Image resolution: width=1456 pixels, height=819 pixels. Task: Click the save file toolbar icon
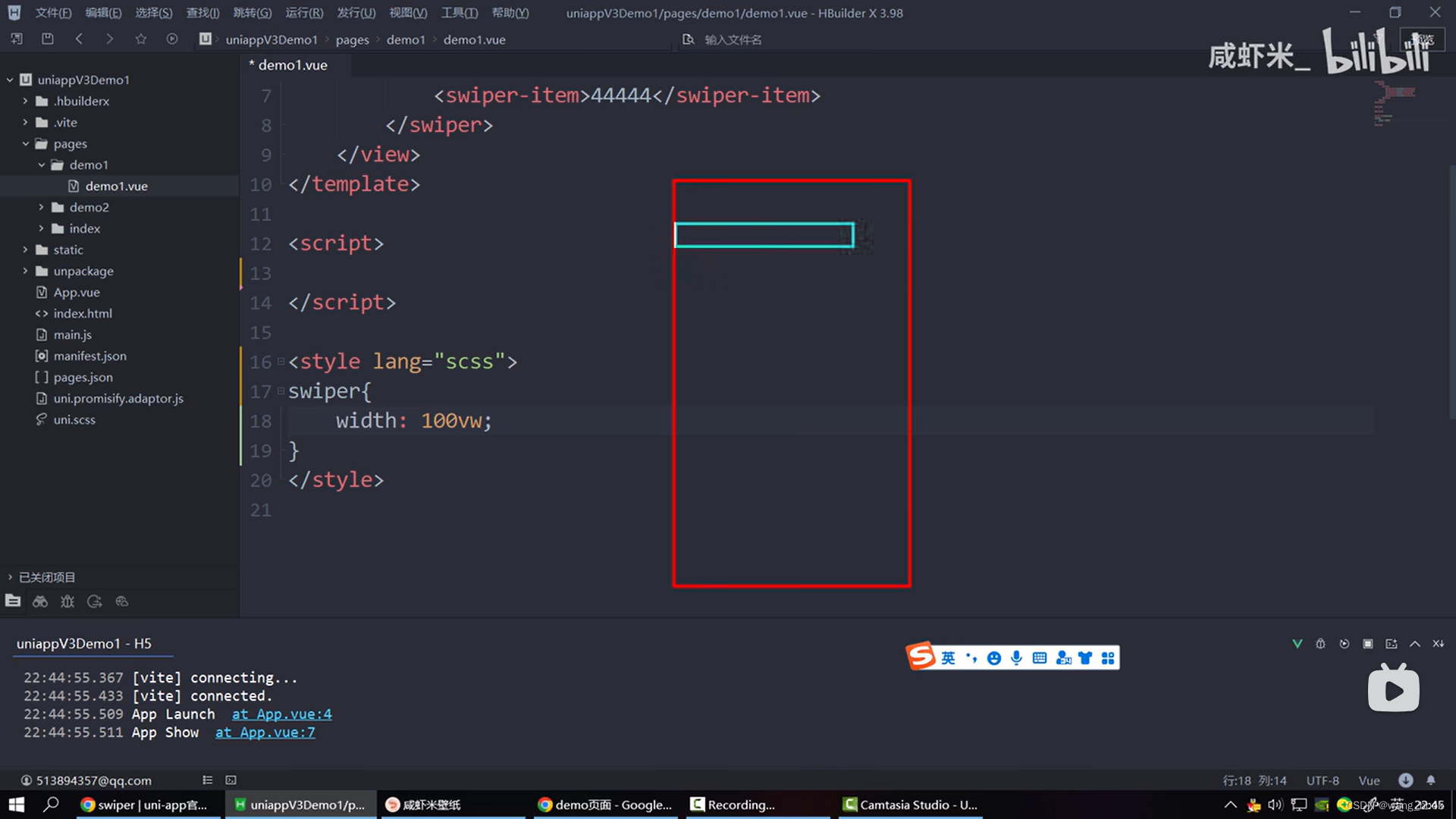point(48,39)
